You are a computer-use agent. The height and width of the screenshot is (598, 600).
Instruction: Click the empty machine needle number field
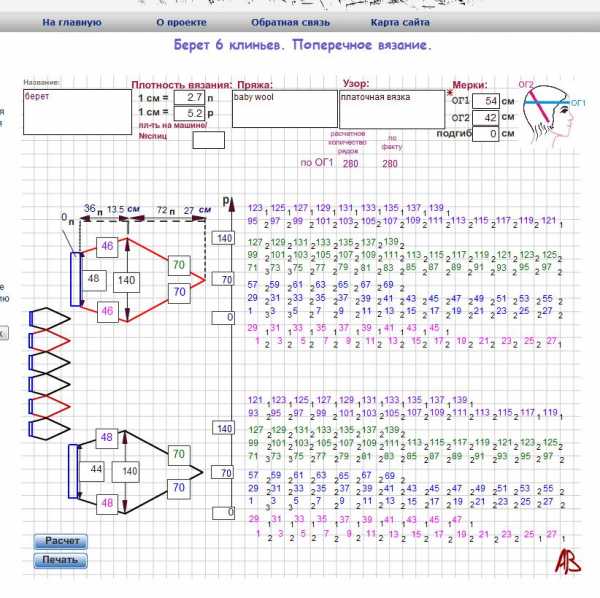click(x=208, y=140)
